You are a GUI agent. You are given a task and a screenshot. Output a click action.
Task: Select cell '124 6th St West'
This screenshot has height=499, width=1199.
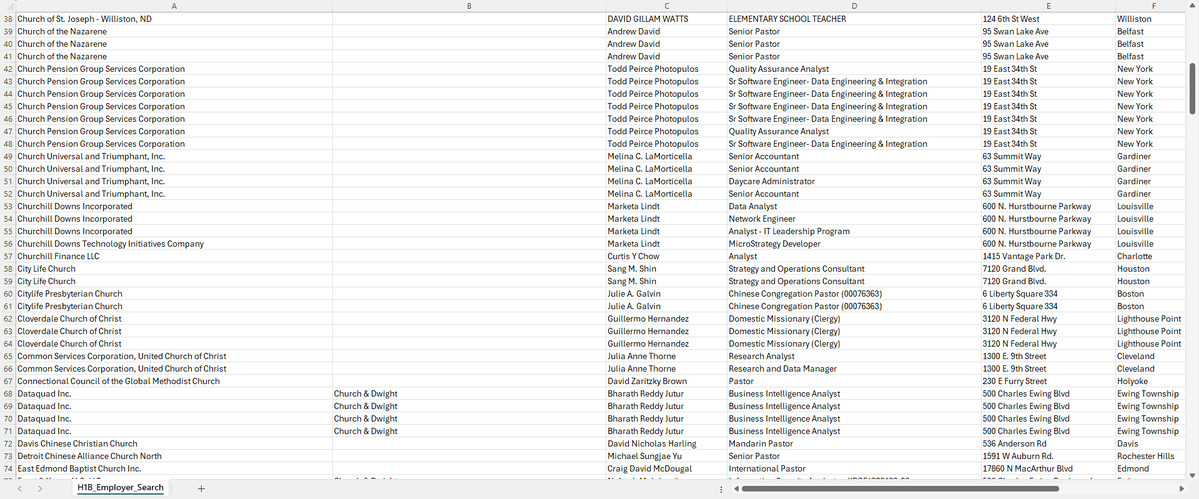[x=1048, y=18]
